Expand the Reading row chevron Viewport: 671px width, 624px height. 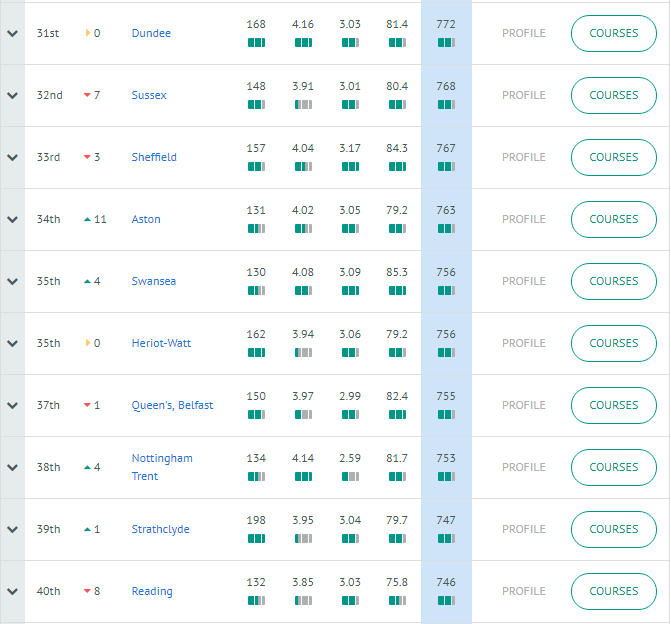(12, 591)
